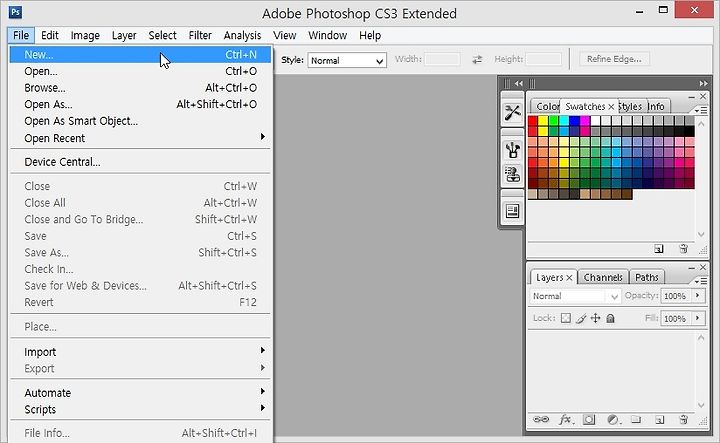Open the Edit menu
Image resolution: width=720 pixels, height=443 pixels.
(x=50, y=35)
